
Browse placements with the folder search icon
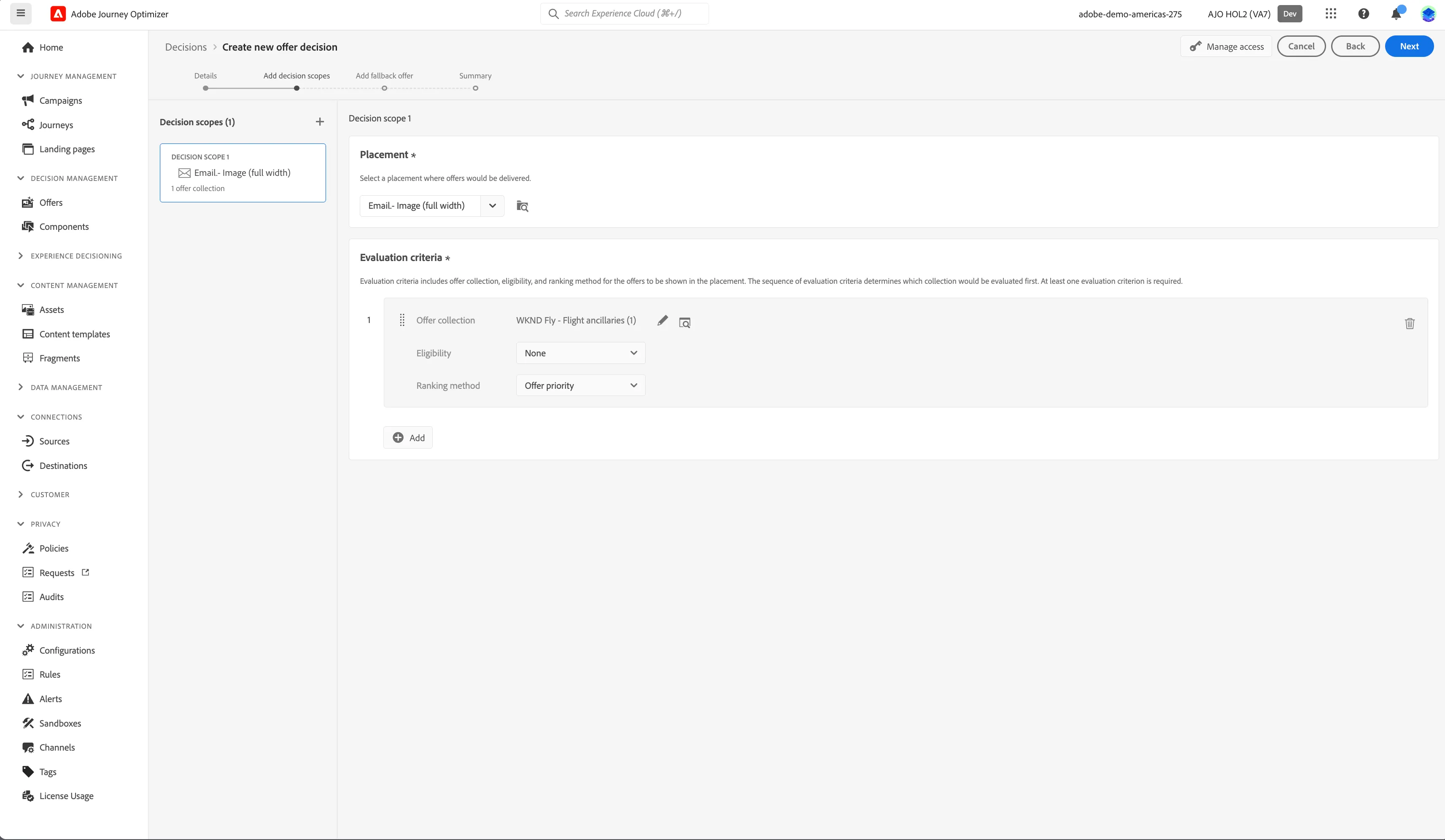click(523, 206)
